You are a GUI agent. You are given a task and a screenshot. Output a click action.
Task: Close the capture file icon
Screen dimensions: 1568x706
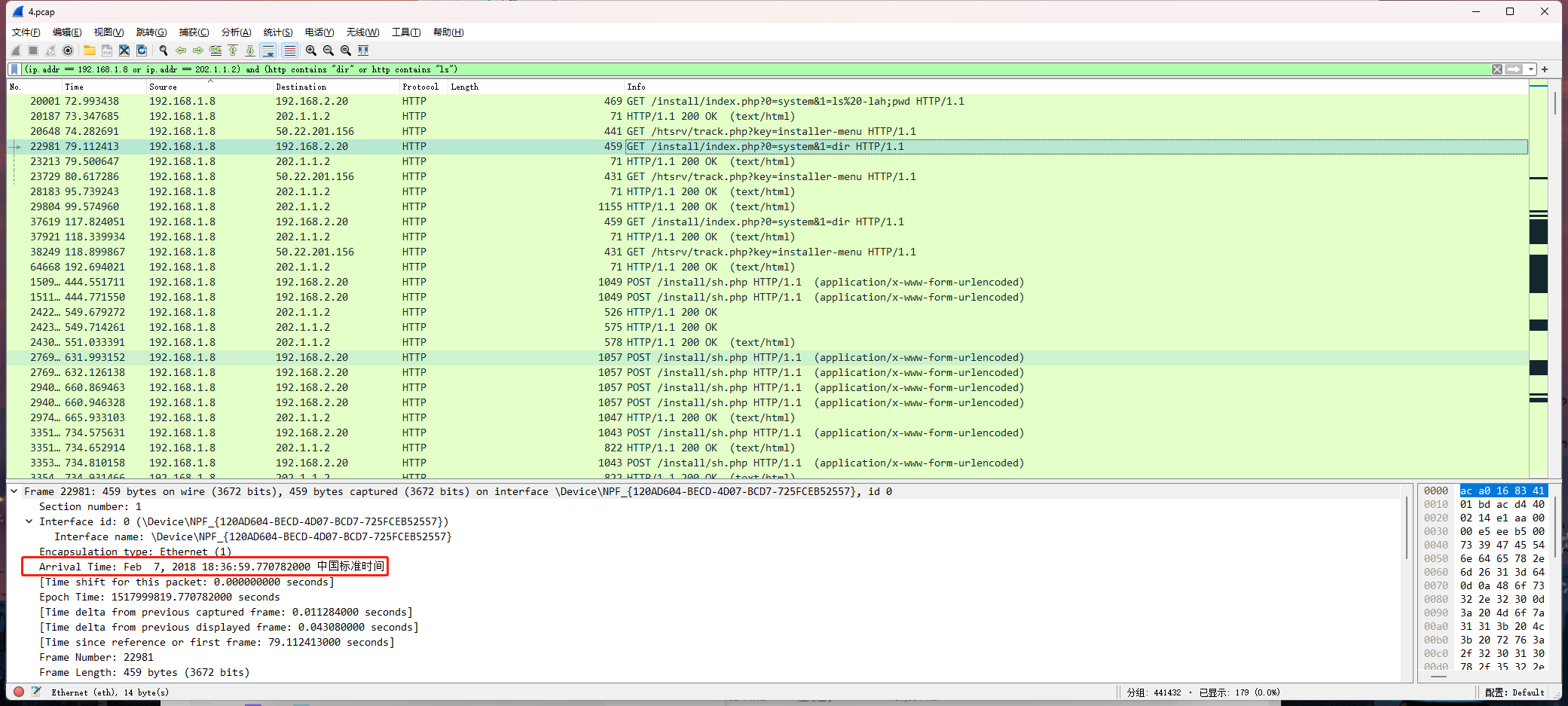coord(124,50)
